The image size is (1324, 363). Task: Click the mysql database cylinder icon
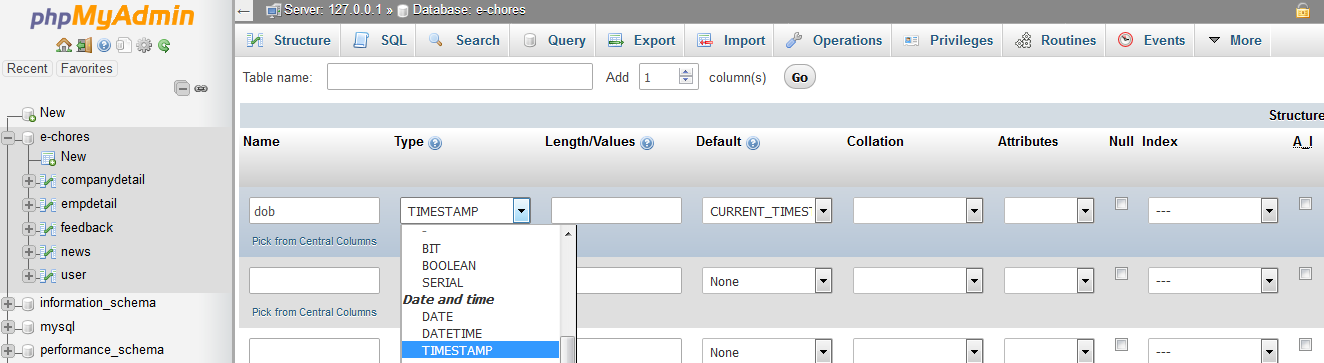coord(28,327)
